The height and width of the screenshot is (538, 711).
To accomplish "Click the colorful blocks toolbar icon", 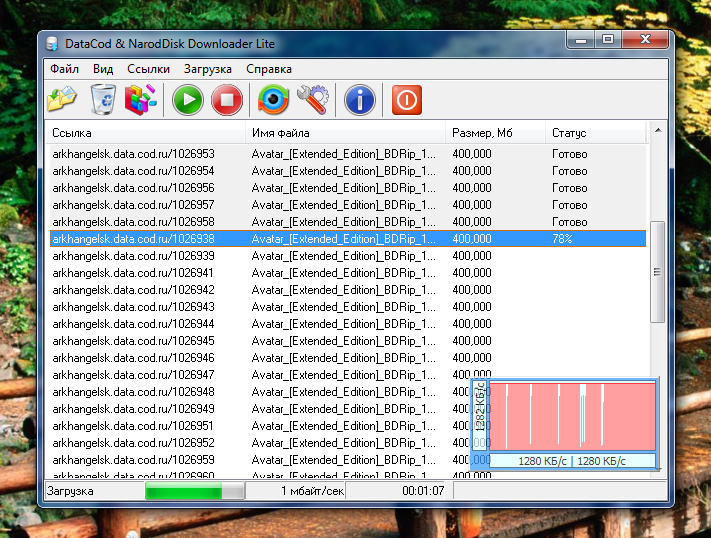I will coord(141,99).
